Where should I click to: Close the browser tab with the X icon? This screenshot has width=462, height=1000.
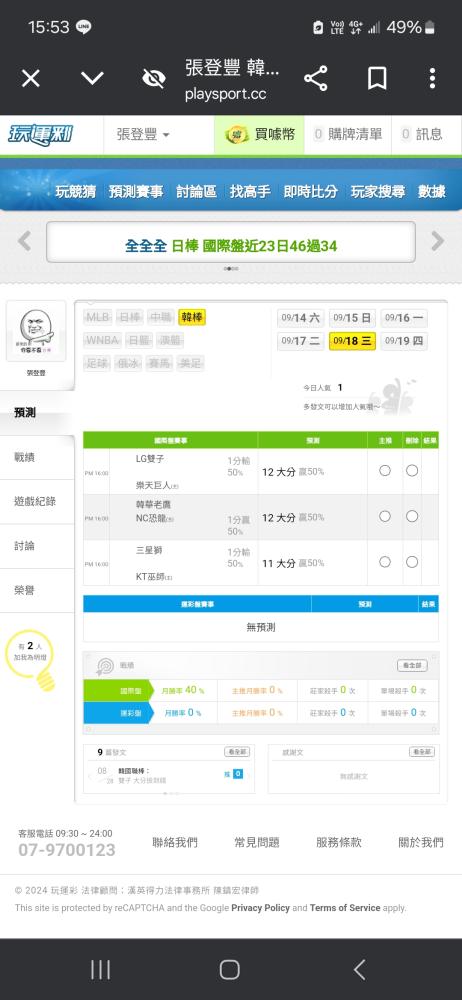(31, 78)
